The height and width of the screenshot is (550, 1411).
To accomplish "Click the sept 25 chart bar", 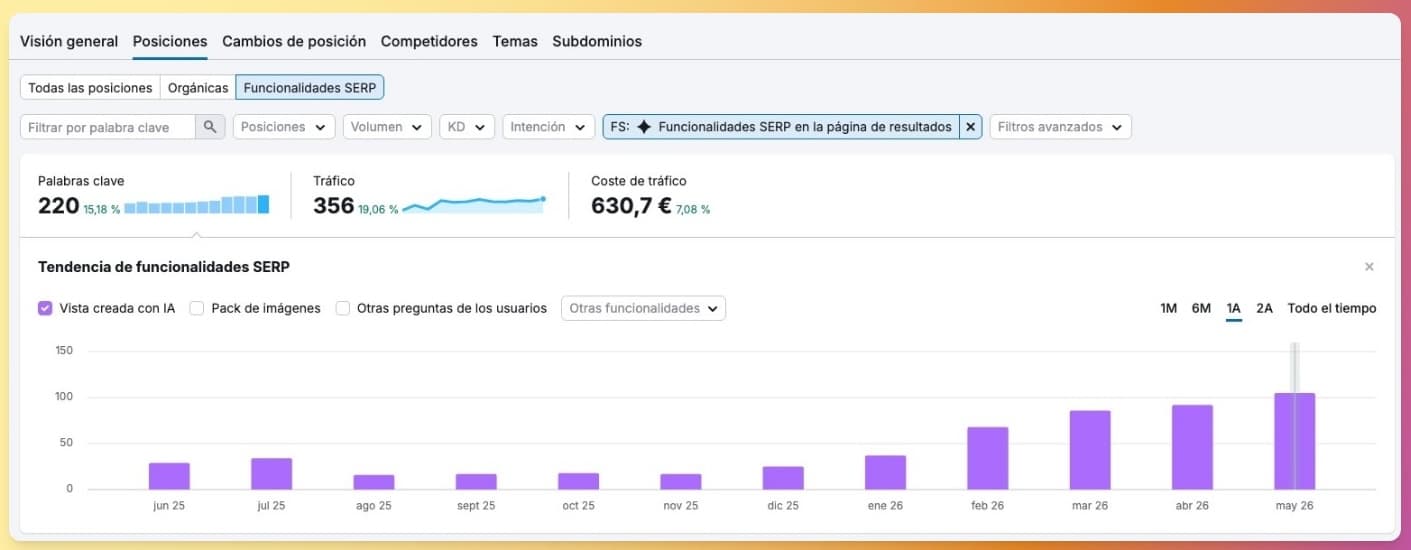I will [476, 481].
